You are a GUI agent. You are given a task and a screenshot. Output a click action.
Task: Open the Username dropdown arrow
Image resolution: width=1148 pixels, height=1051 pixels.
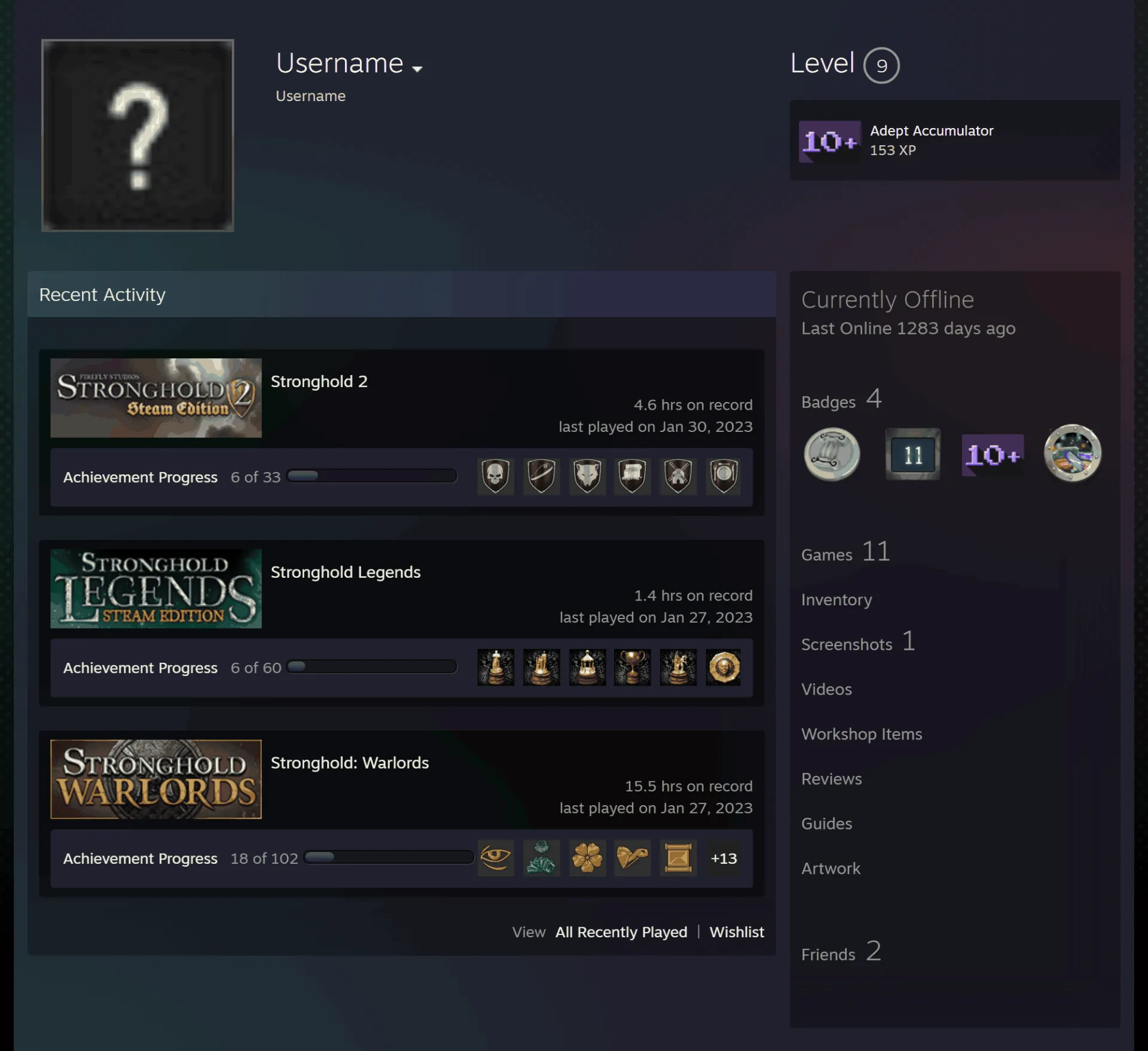pos(417,69)
